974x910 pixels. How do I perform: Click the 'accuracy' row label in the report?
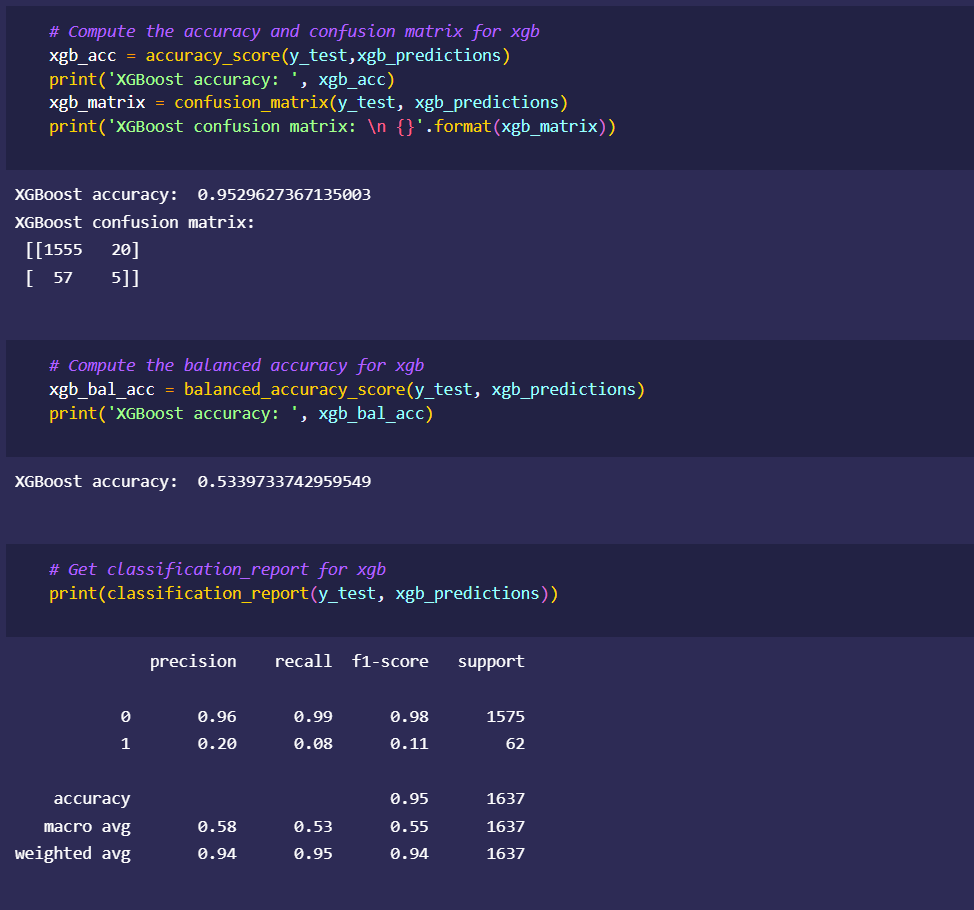click(92, 799)
